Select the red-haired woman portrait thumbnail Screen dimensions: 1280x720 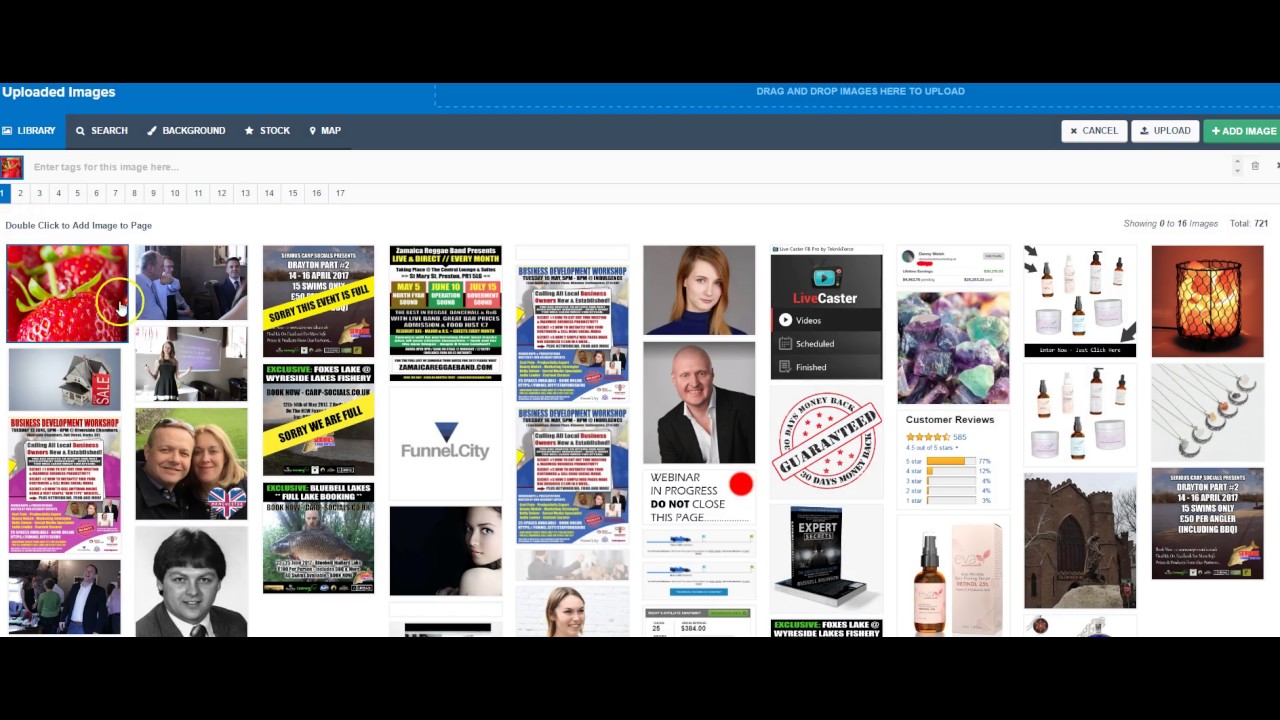699,290
